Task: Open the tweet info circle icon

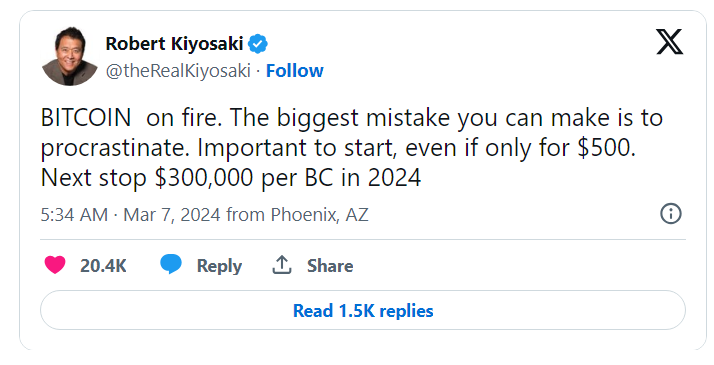Action: click(x=671, y=213)
